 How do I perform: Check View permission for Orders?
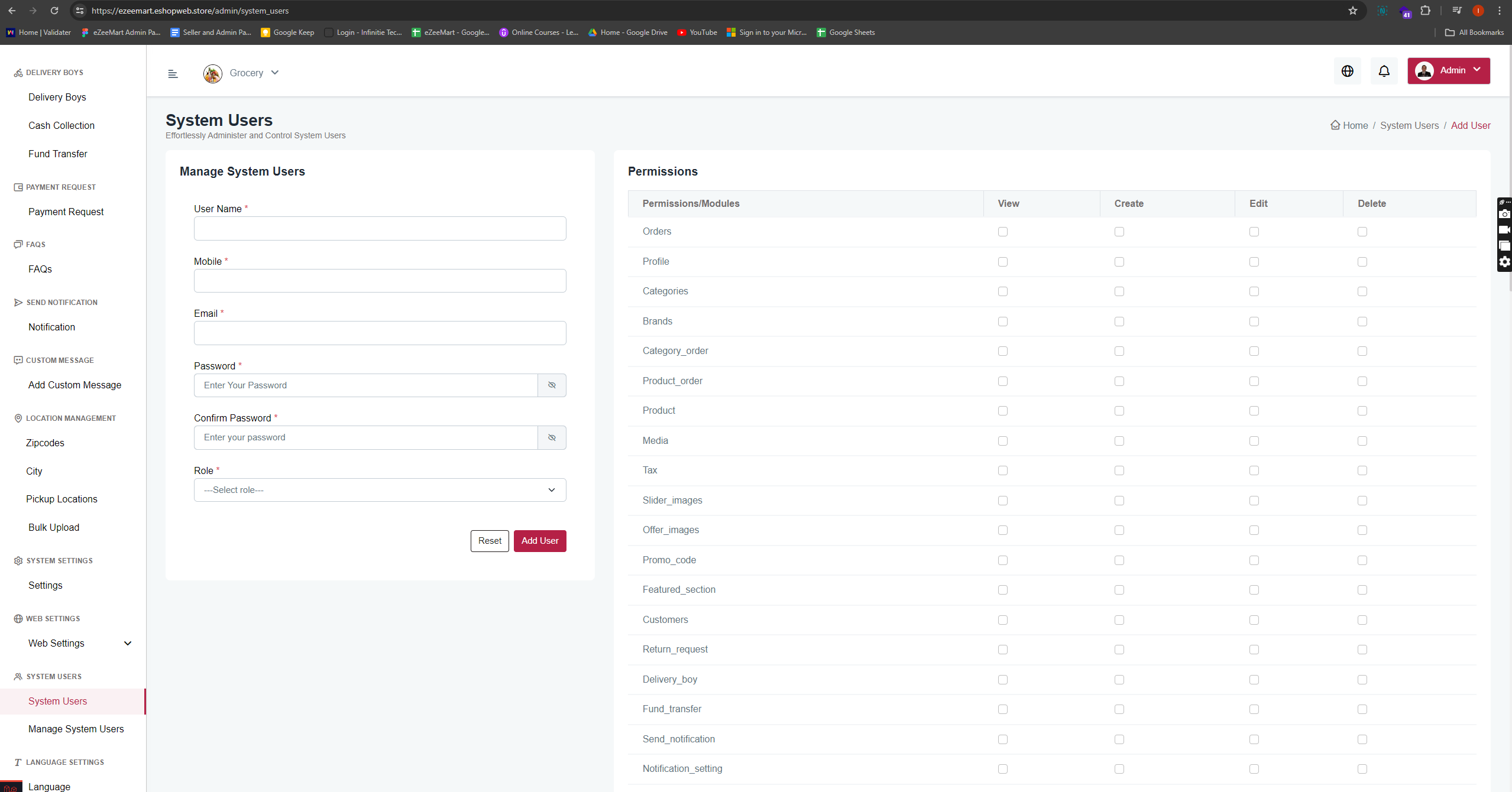1003,232
